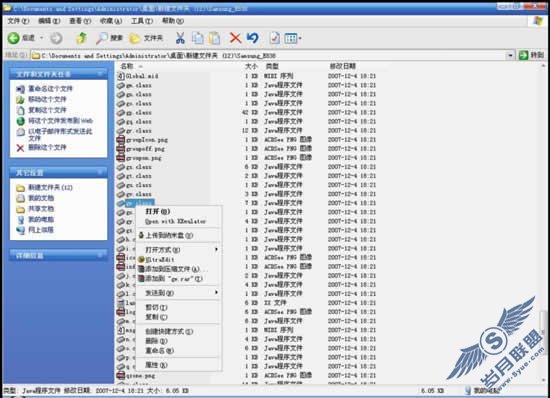The width and height of the screenshot is (550, 398).
Task: Expand the address bar dropdown arrow
Action: 510,55
